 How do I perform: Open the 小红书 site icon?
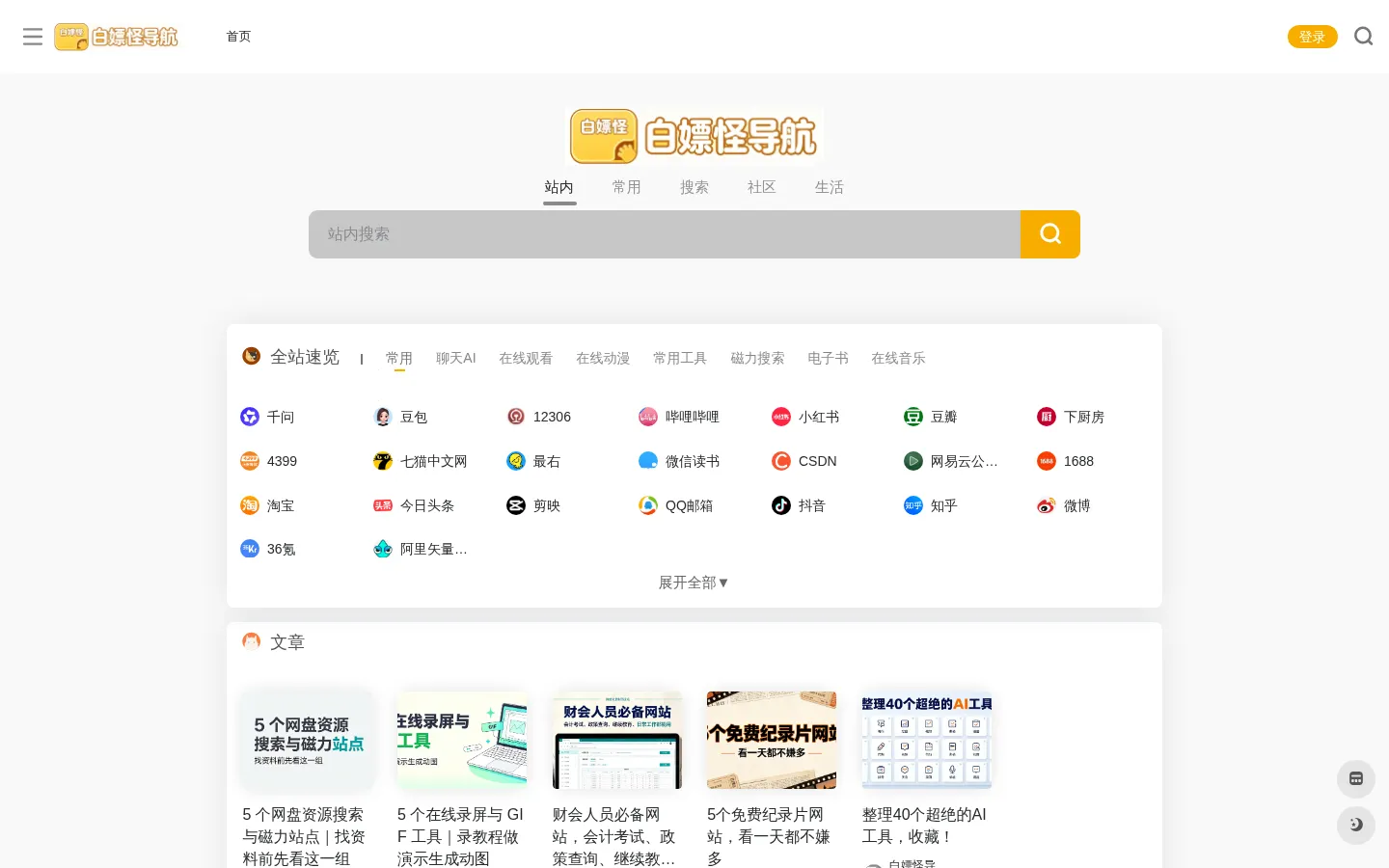pos(781,417)
